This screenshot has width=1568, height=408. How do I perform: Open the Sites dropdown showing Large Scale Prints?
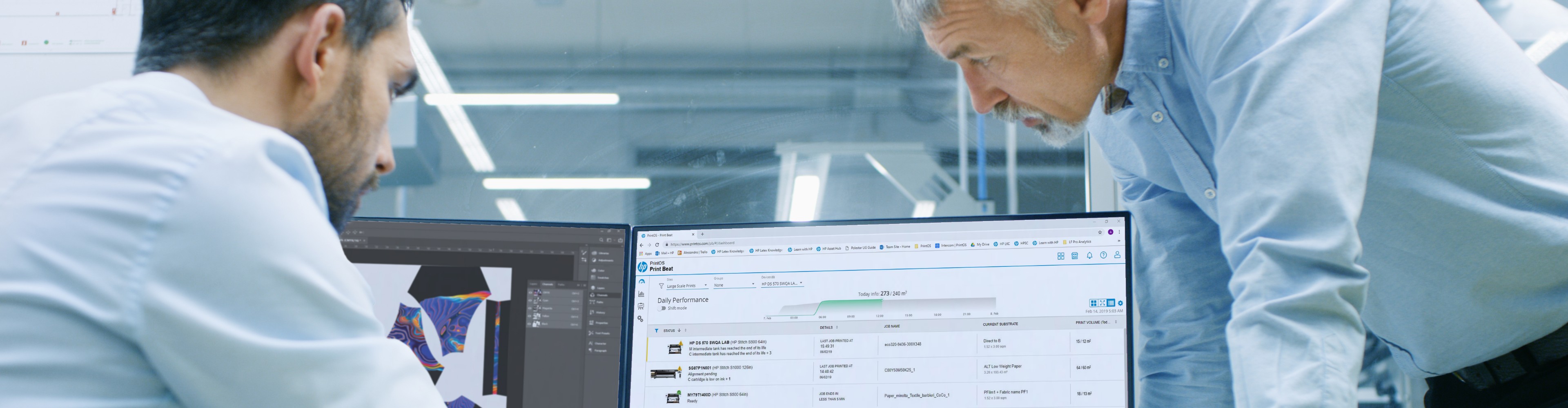click(x=687, y=286)
